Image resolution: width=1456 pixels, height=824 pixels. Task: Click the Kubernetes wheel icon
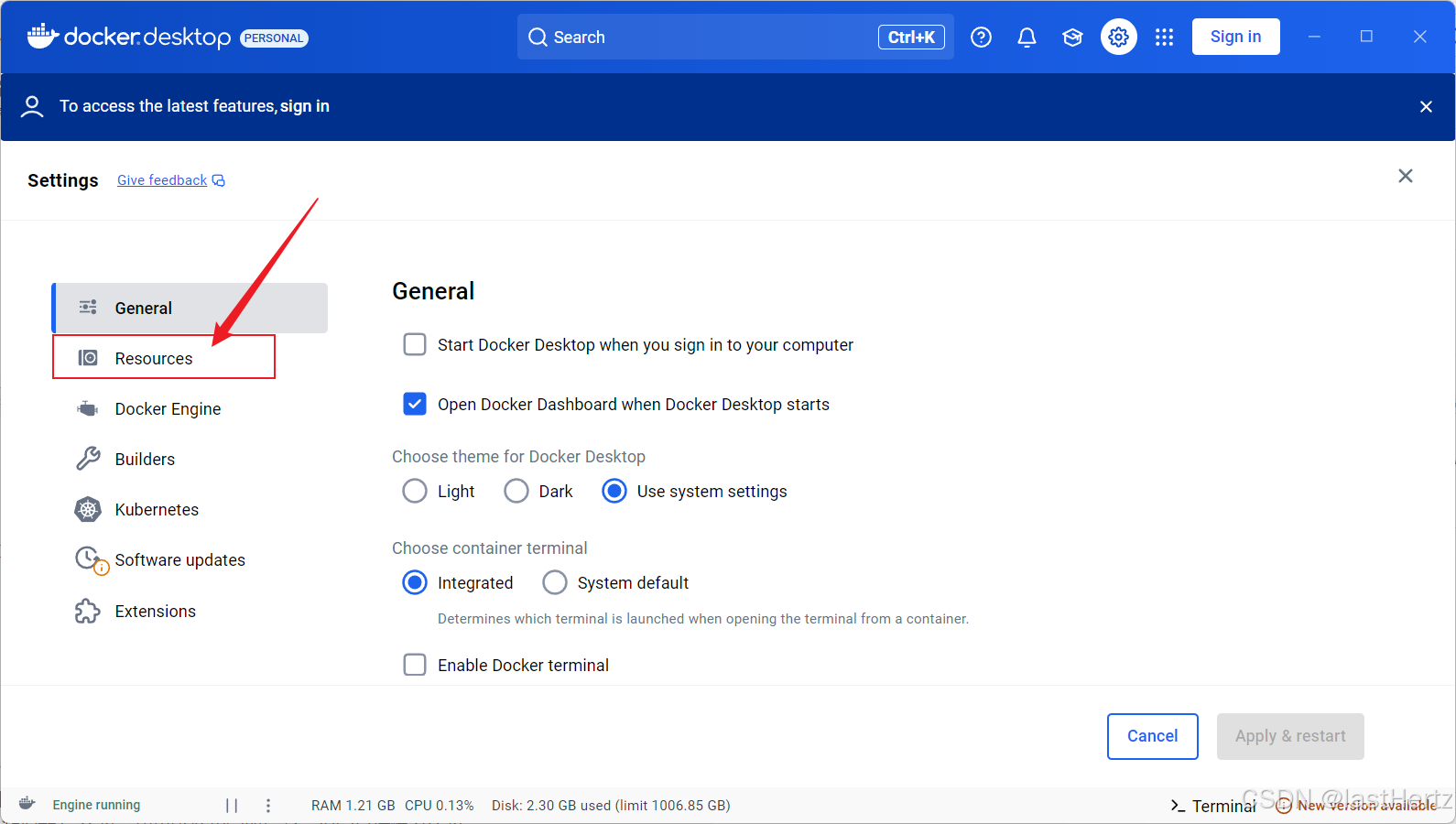tap(88, 509)
